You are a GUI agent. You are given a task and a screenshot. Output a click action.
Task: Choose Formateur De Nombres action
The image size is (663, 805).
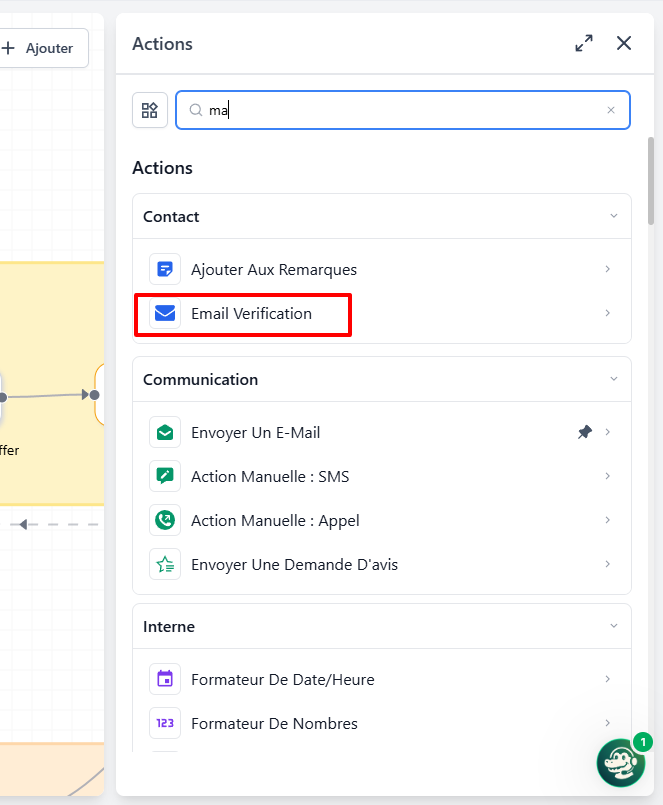382,723
